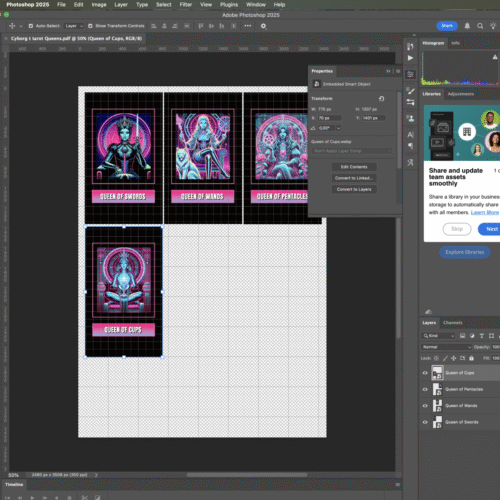This screenshot has height=500, width=500.
Task: Open the three-dots more options icon
Action: pyautogui.click(x=248, y=26)
